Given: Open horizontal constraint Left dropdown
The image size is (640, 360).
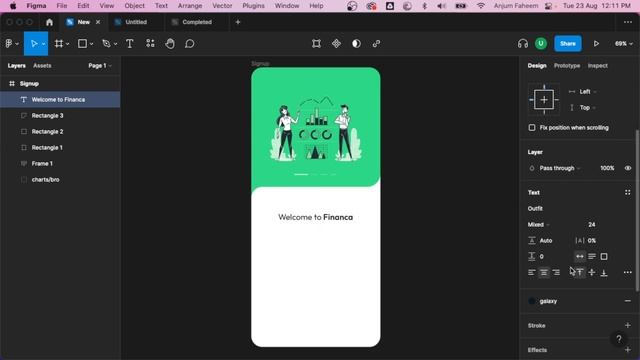Looking at the screenshot, I should click(588, 91).
